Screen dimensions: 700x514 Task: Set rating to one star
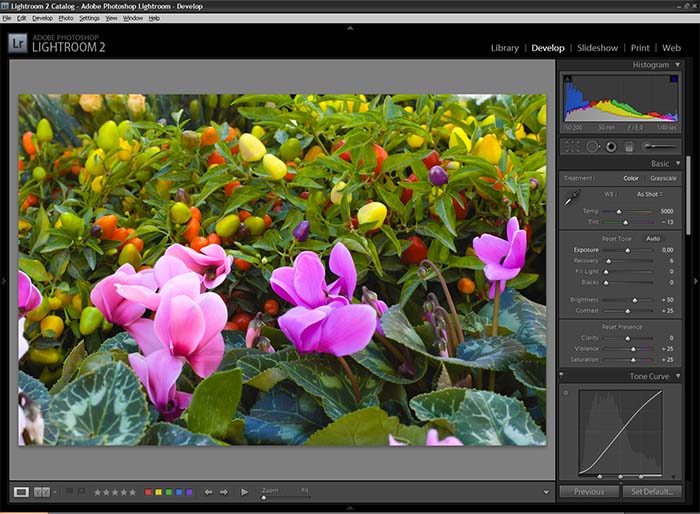click(97, 492)
